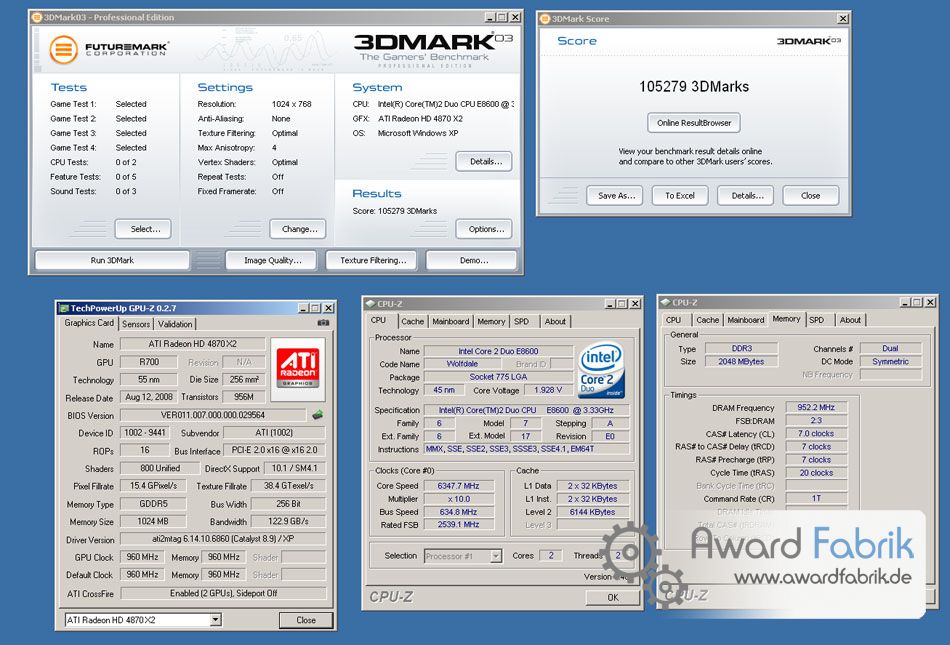Click the '105279 3DMarks' score text
Viewport: 950px width, 645px height.
[x=694, y=87]
